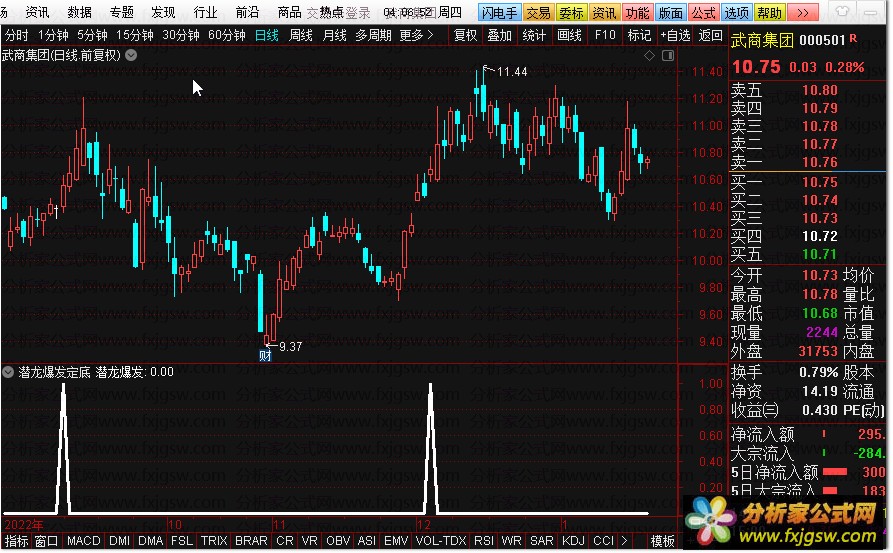
Task: Open the yellow 资讯 toolbar button
Action: click(x=604, y=13)
